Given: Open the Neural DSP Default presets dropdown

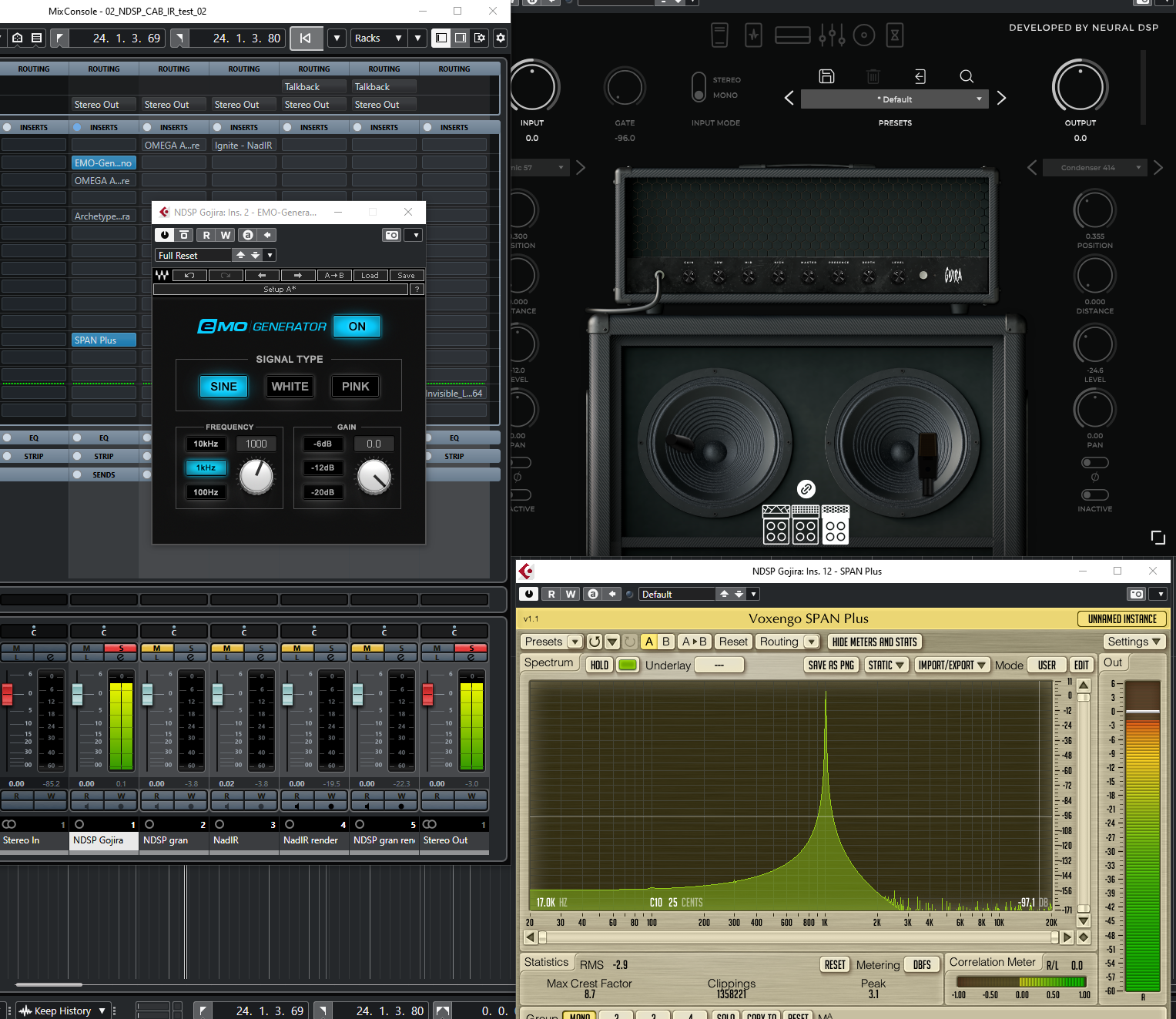Looking at the screenshot, I should point(895,99).
